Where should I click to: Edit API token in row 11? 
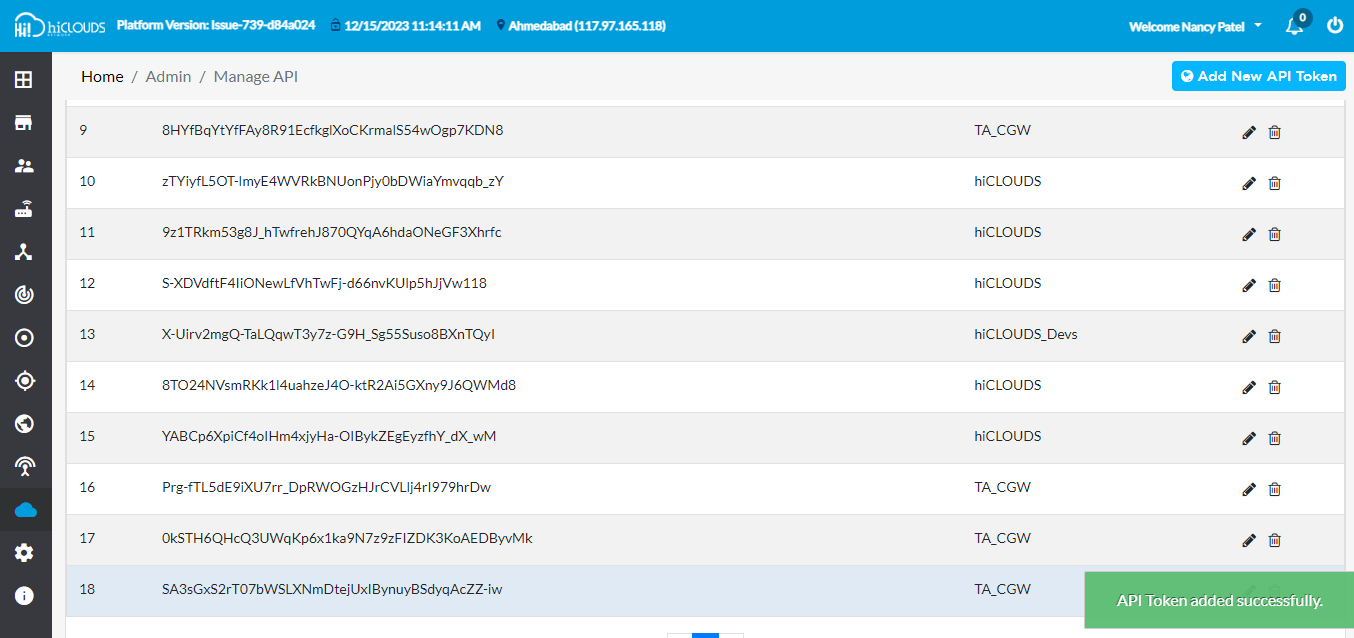[x=1248, y=234]
